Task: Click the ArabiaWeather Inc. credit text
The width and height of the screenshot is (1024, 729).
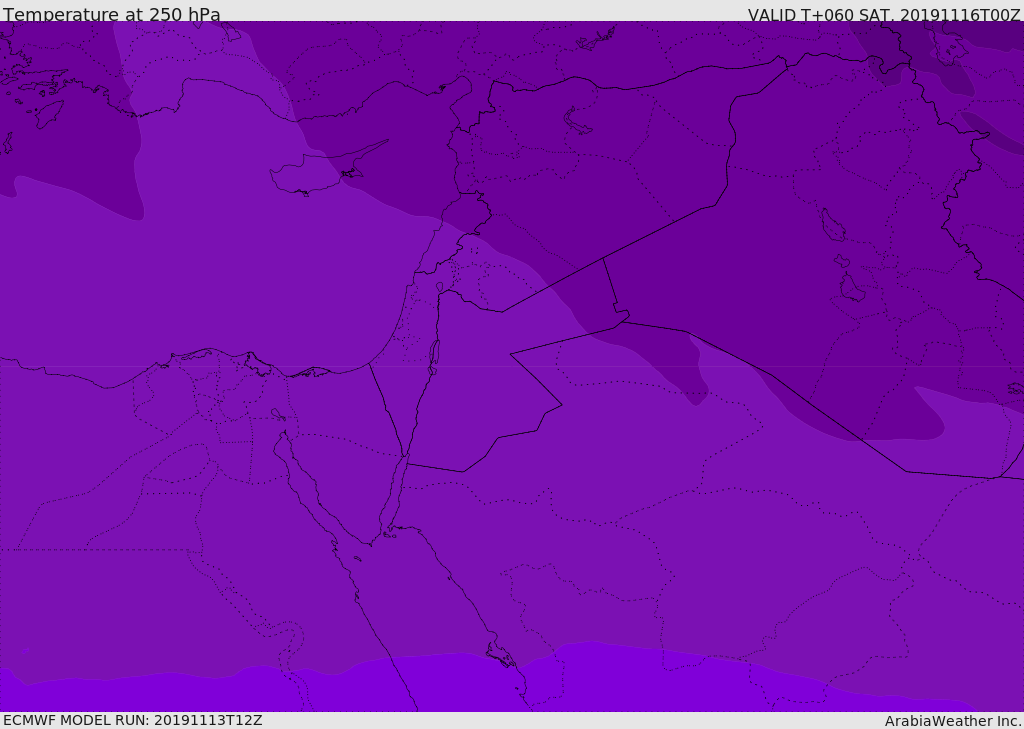Action: pyautogui.click(x=953, y=721)
